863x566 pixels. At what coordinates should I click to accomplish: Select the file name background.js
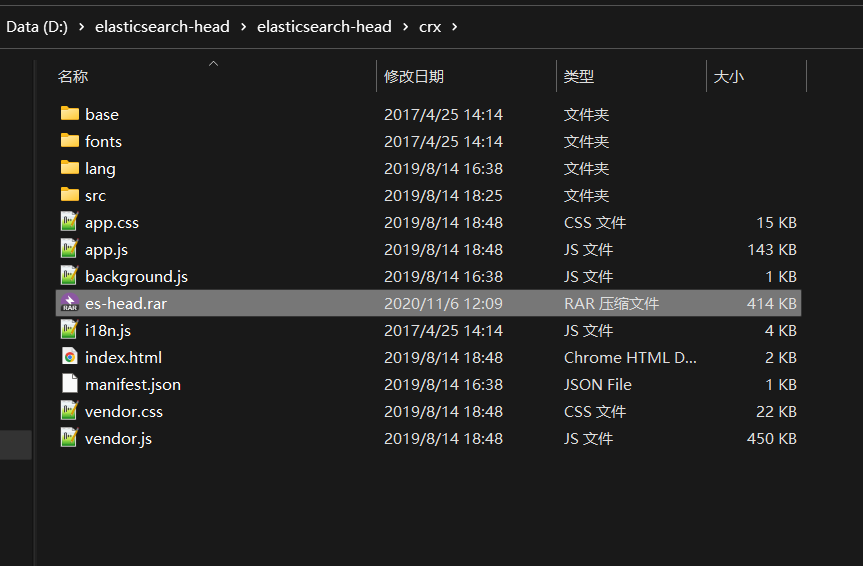click(136, 276)
